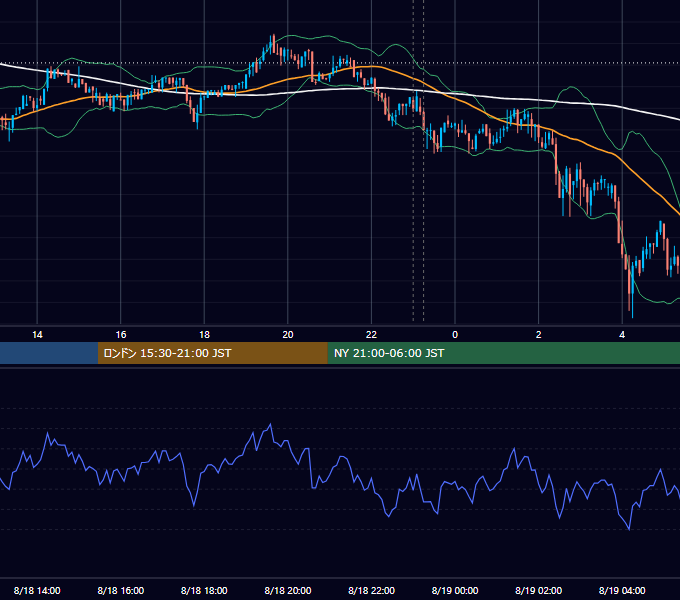Image resolution: width=680 pixels, height=600 pixels.
Task: Click the 14 hour label on upper axis
Action: (x=37, y=335)
